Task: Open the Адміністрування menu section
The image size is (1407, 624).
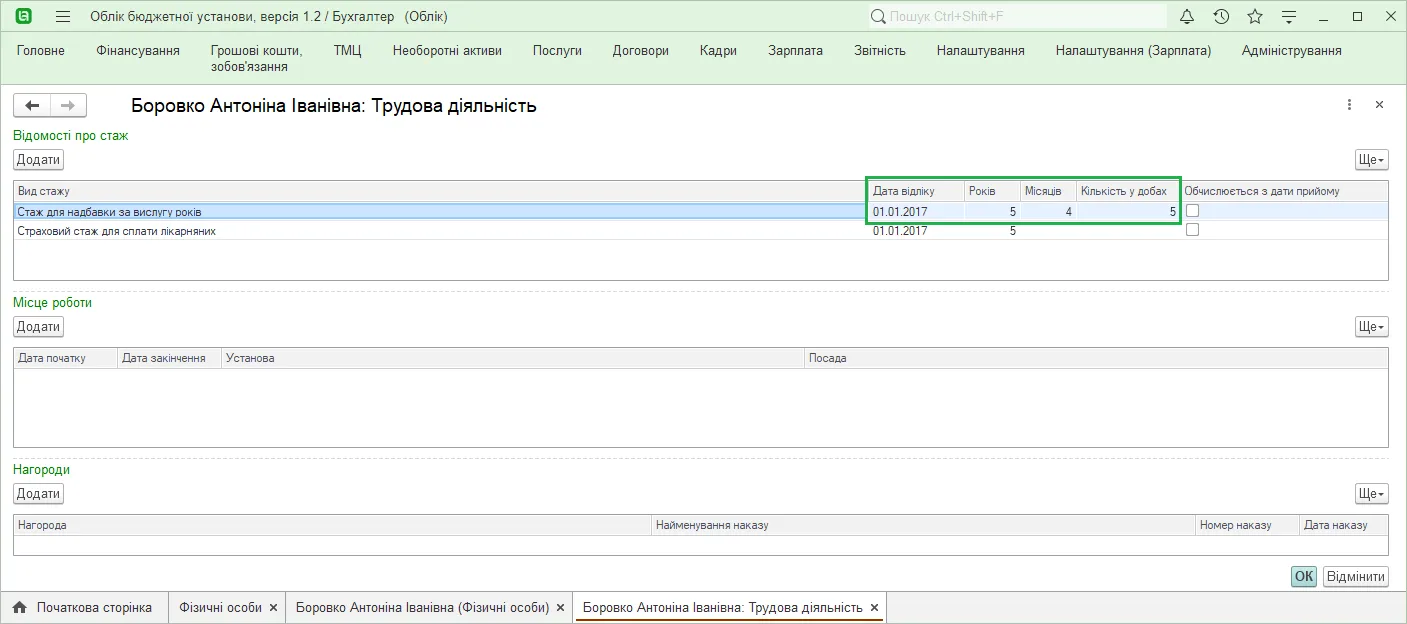Action: pos(1291,51)
